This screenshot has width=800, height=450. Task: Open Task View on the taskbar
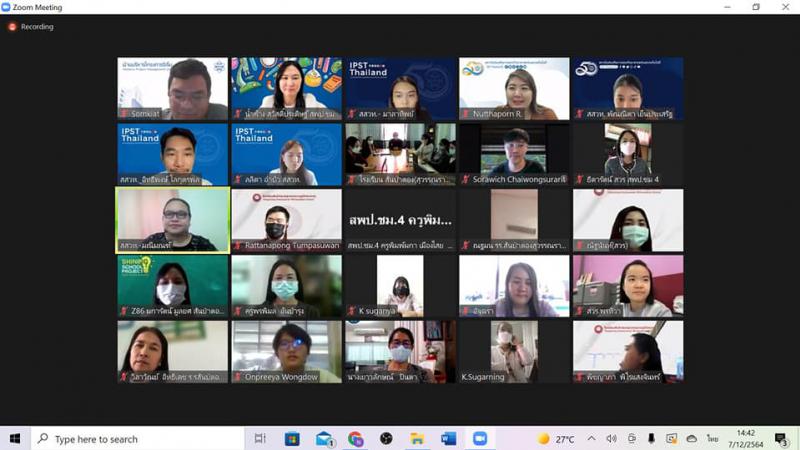pyautogui.click(x=260, y=439)
